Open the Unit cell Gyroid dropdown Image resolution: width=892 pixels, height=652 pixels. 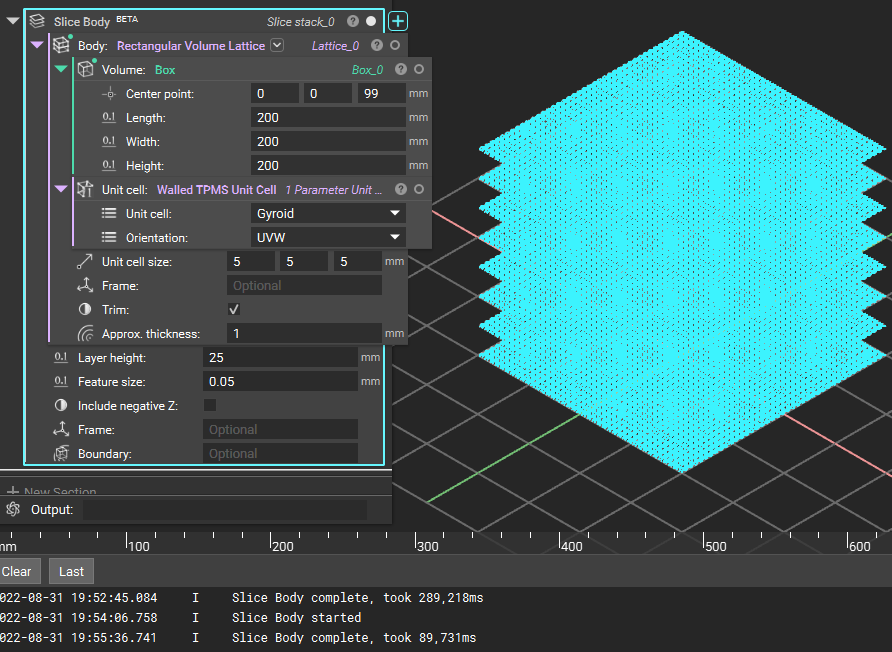coord(328,213)
